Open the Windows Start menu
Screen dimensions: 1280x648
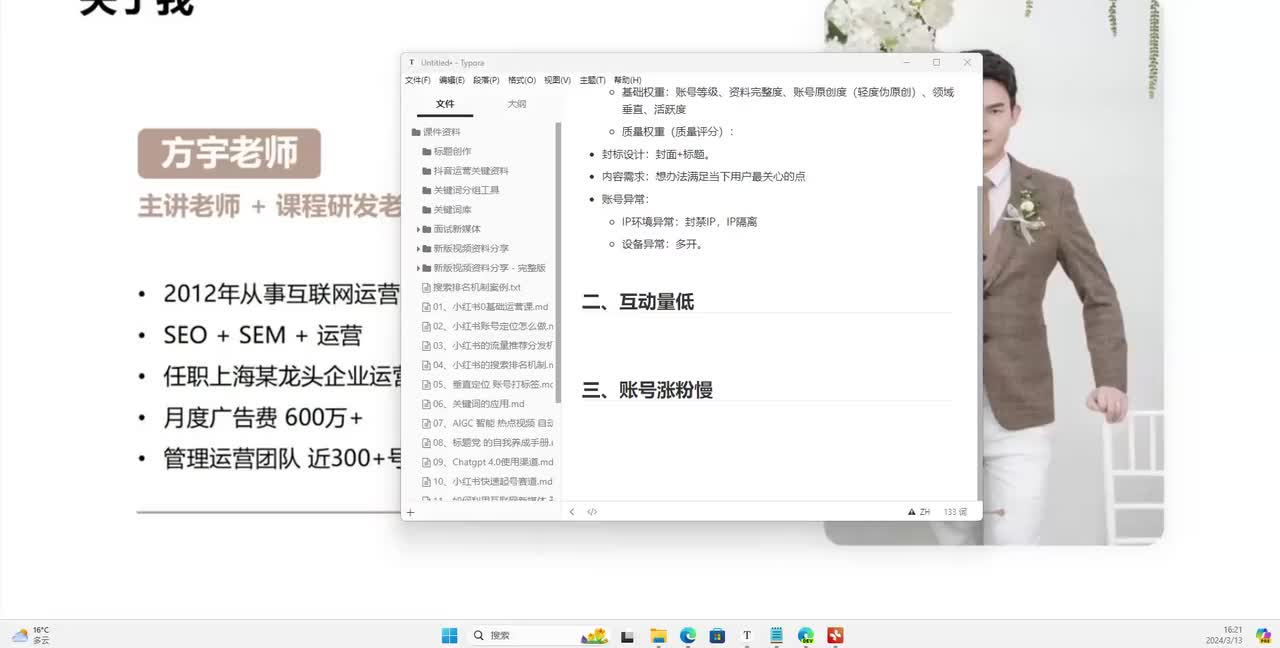click(450, 635)
